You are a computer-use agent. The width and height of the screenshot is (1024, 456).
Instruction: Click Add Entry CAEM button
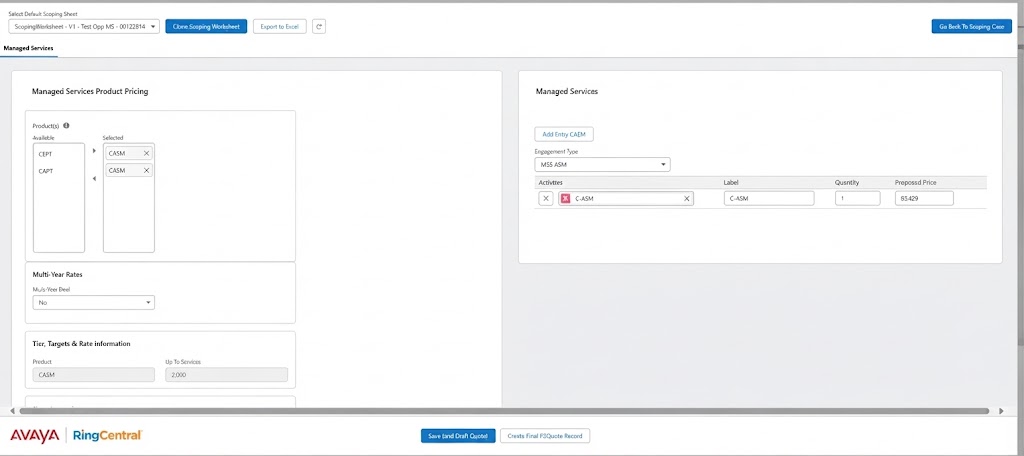click(x=564, y=134)
